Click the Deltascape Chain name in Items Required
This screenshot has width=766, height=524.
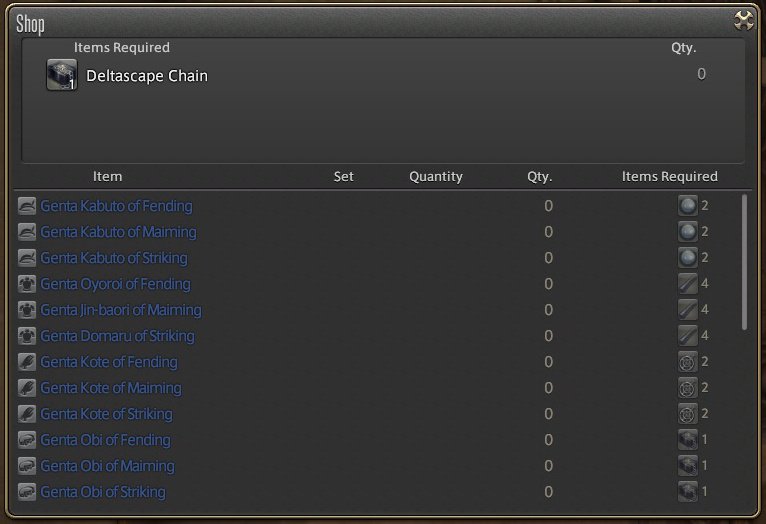147,76
